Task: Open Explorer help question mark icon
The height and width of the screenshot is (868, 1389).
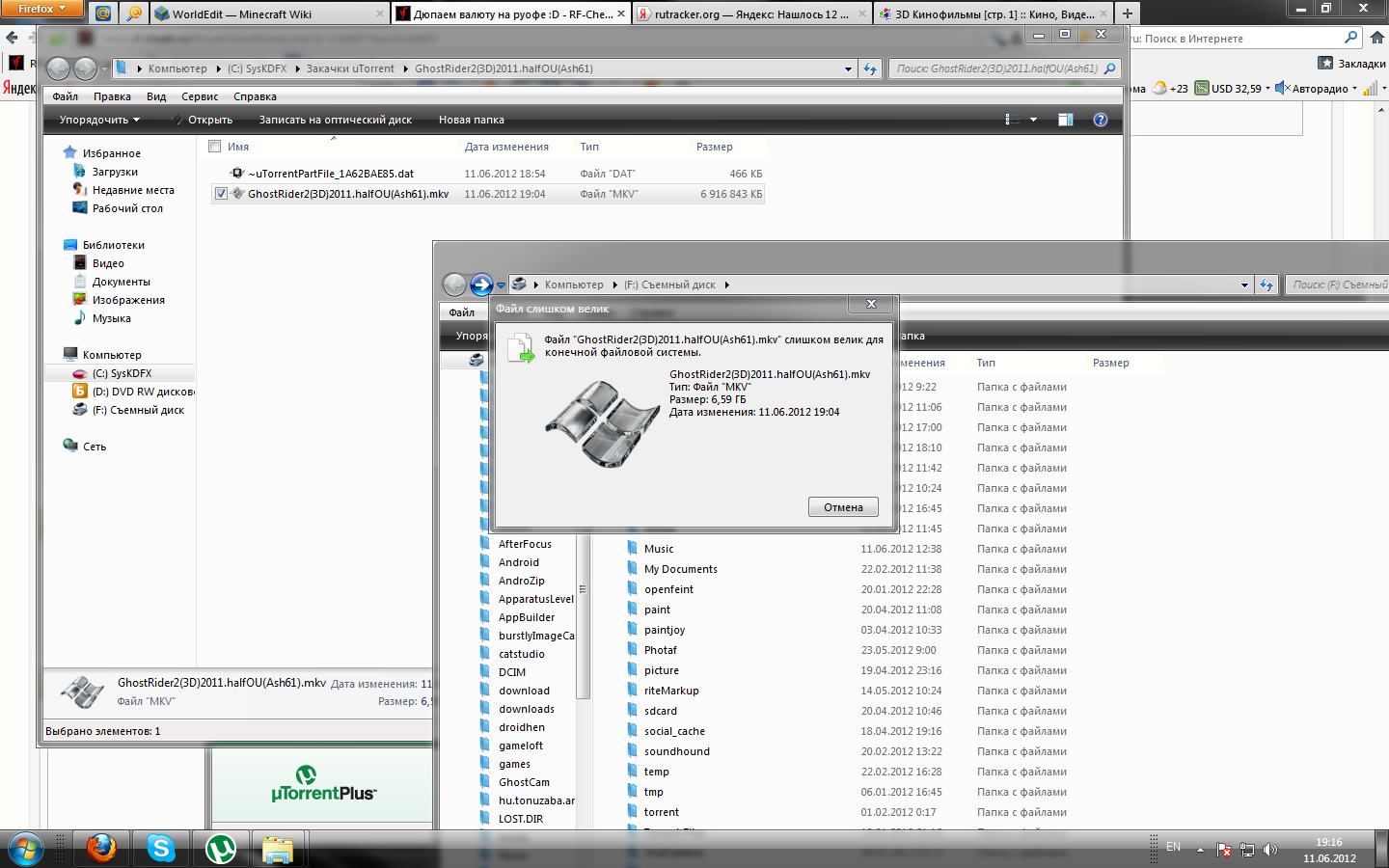Action: coord(1101,120)
